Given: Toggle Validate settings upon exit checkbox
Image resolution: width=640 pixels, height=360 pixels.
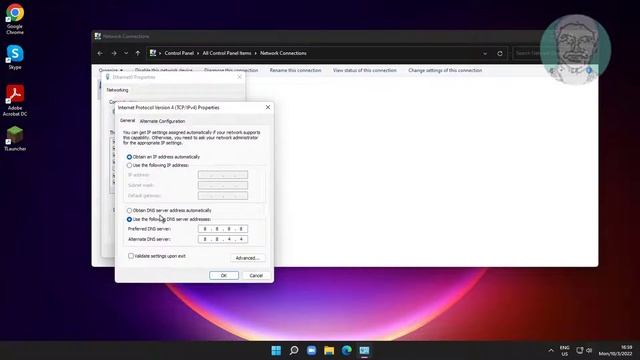Looking at the screenshot, I should (131, 256).
